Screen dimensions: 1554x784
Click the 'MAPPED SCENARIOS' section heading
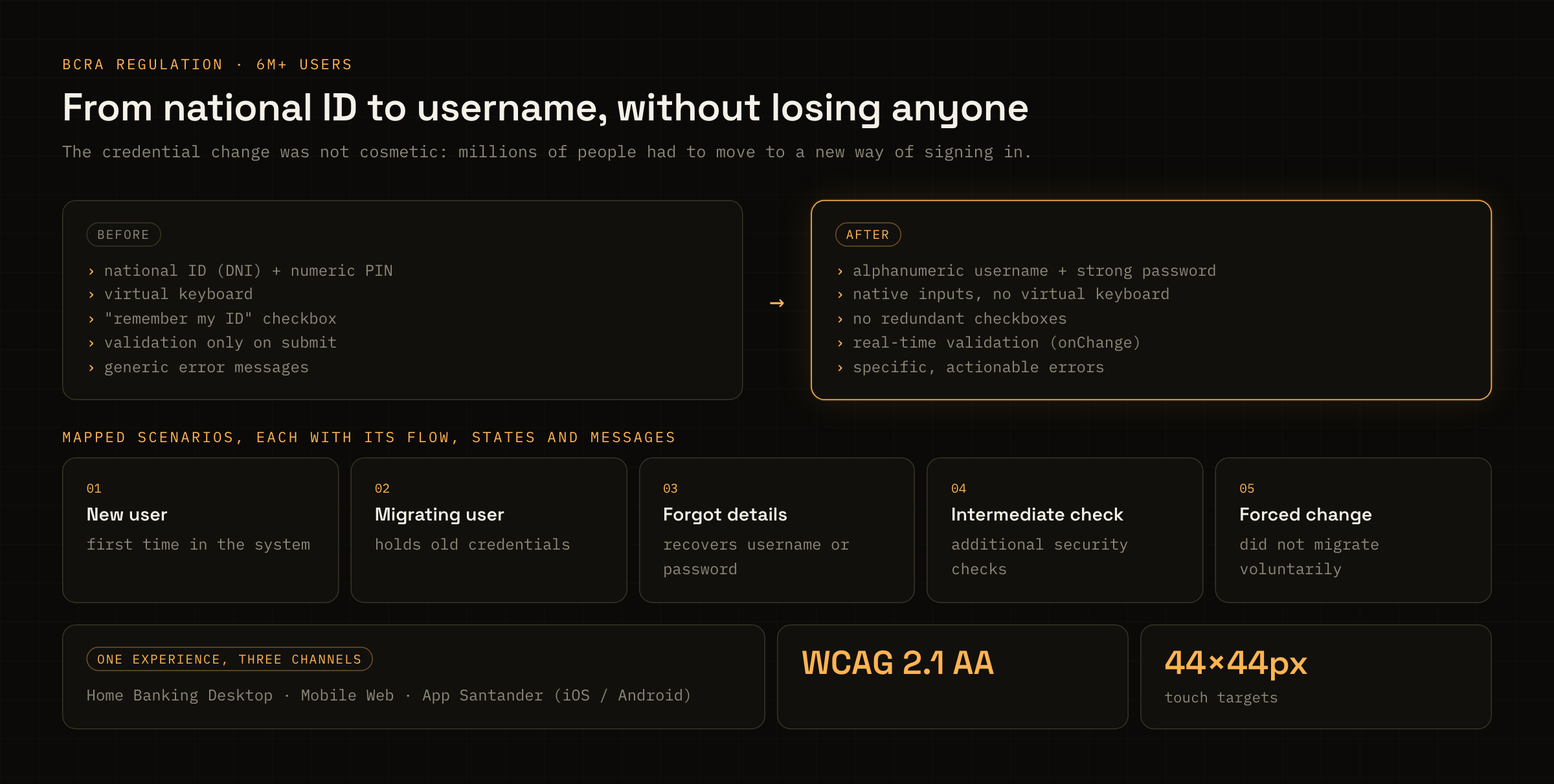369,438
